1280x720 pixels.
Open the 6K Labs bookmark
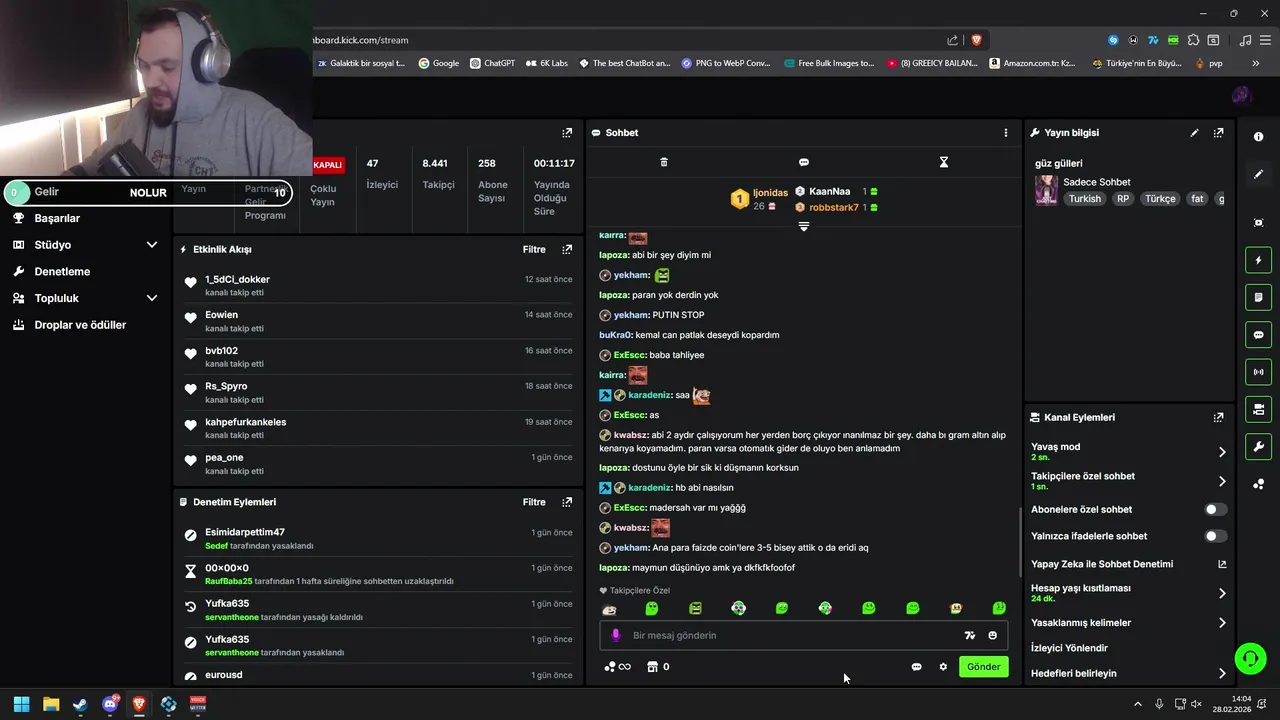click(546, 63)
